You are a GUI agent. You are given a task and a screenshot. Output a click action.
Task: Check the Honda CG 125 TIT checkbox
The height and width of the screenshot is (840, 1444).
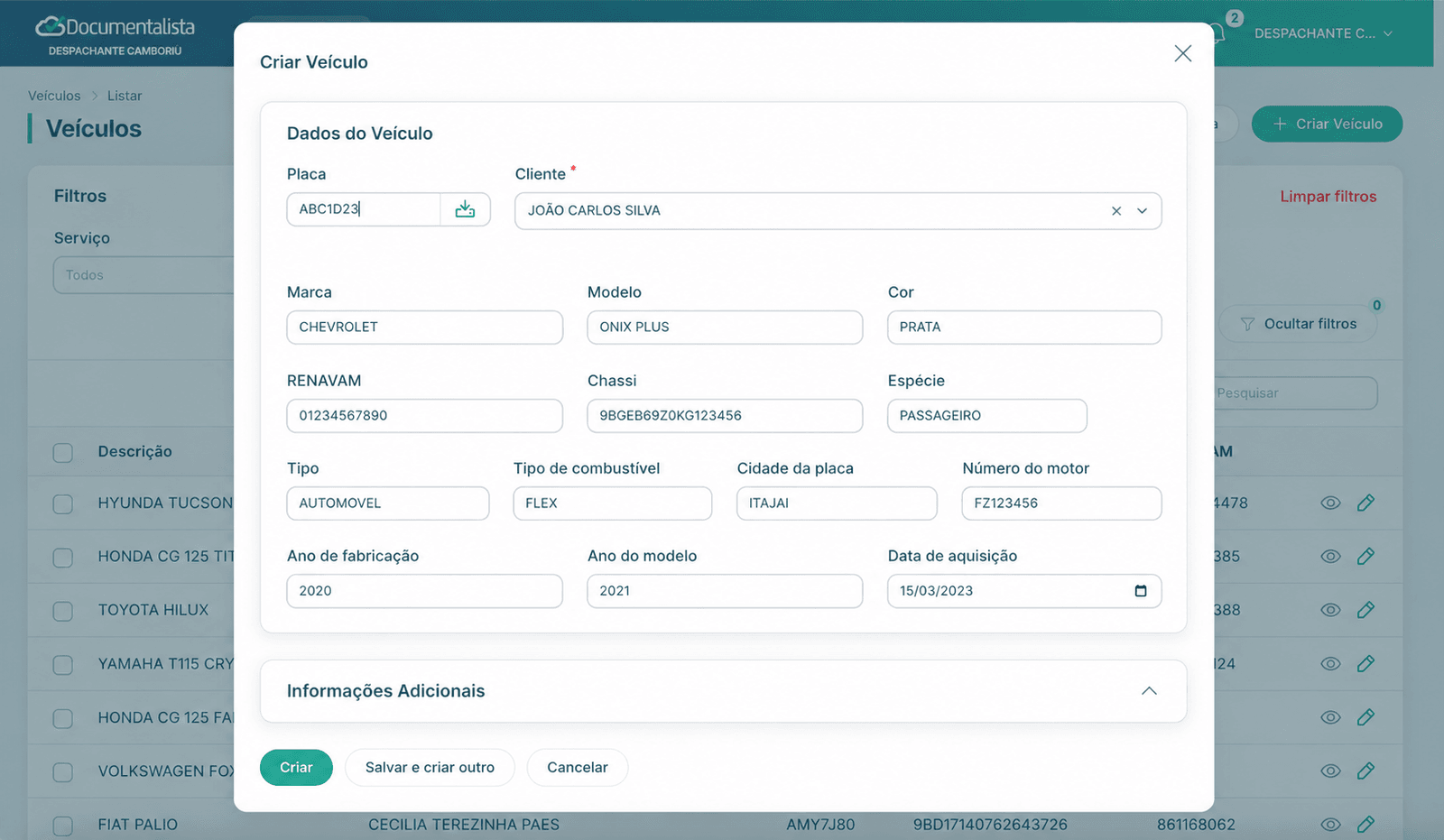63,558
